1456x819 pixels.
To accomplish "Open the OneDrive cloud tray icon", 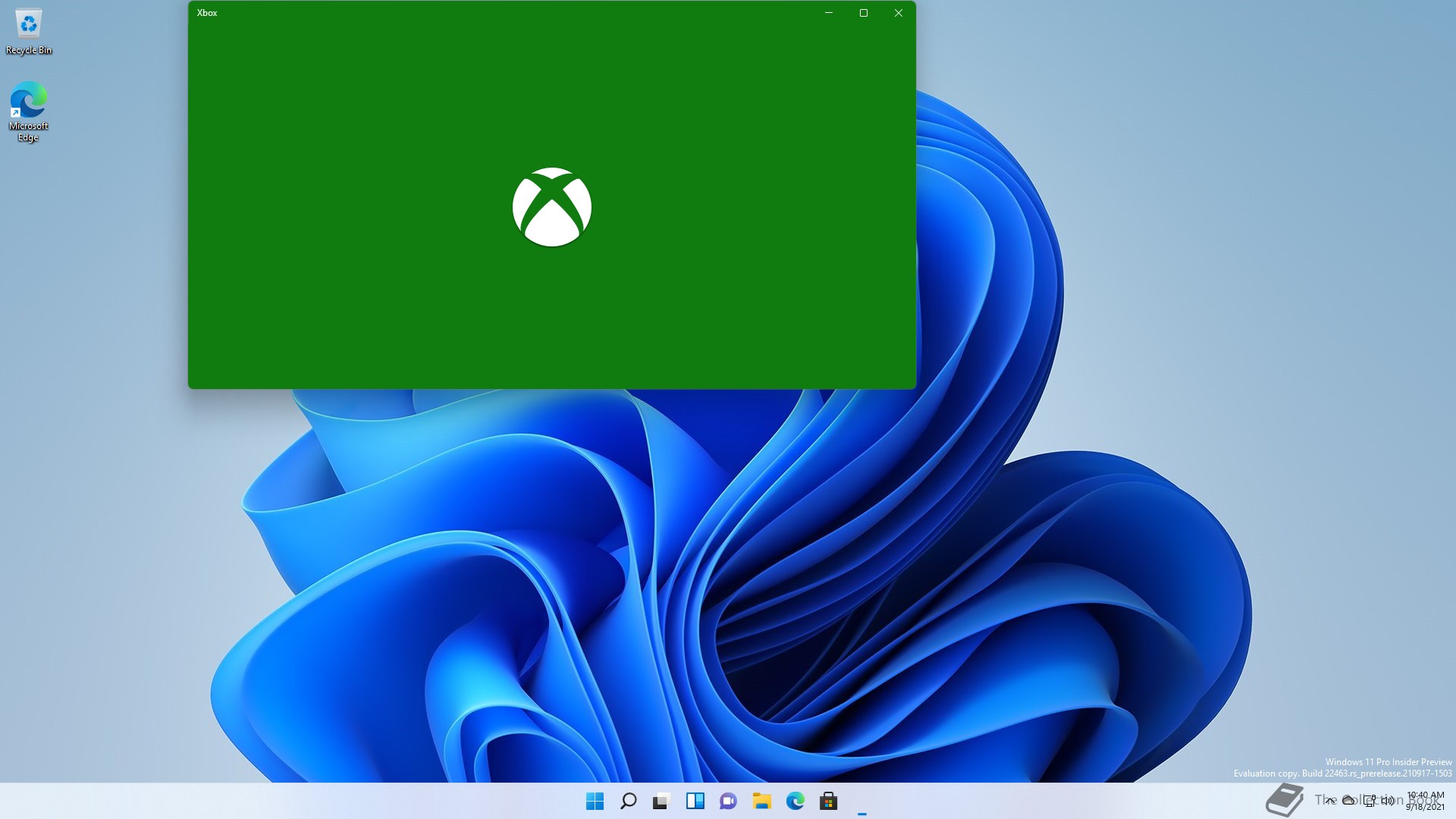I will (1348, 801).
